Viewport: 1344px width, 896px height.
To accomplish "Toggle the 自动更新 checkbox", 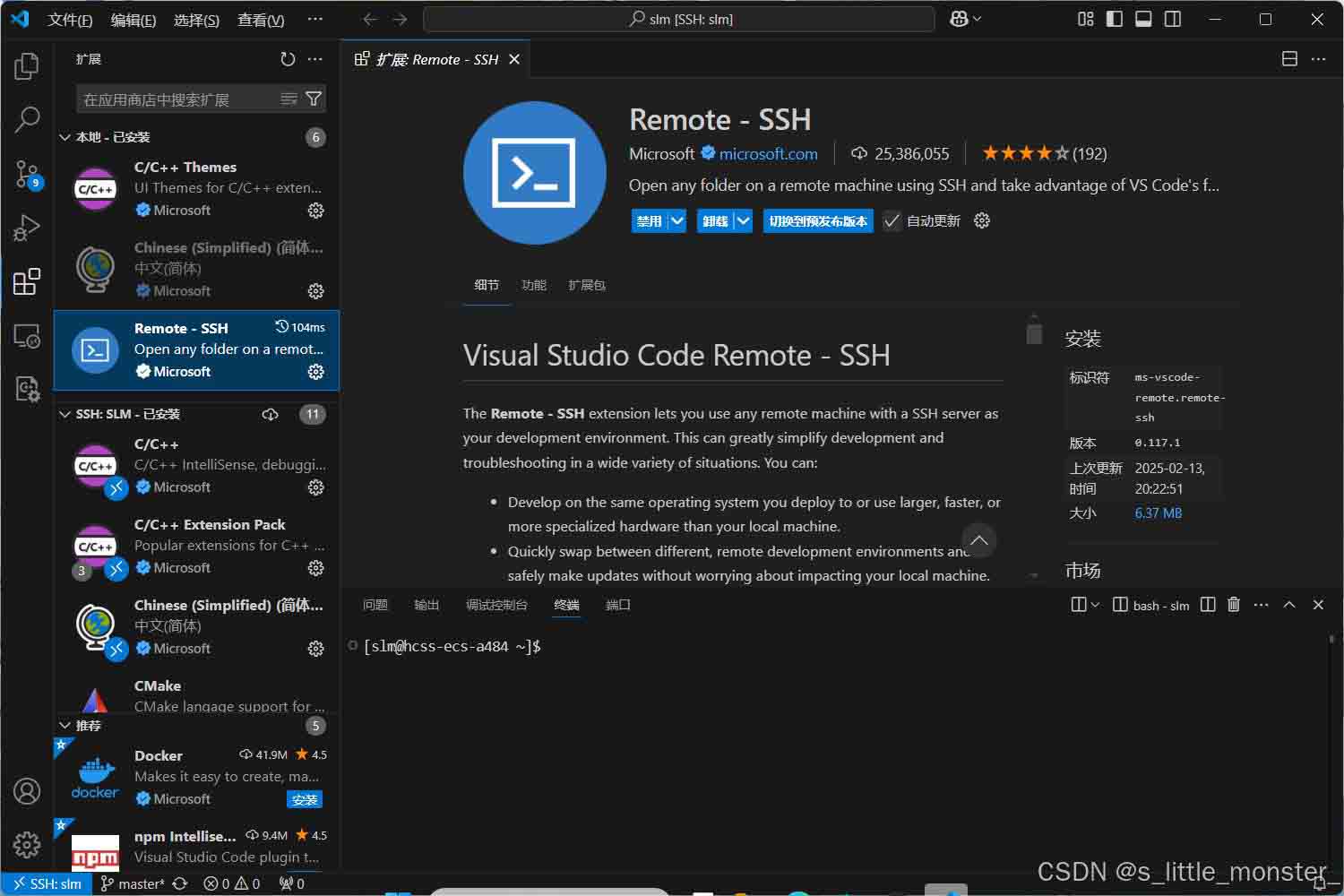I will pos(892,221).
